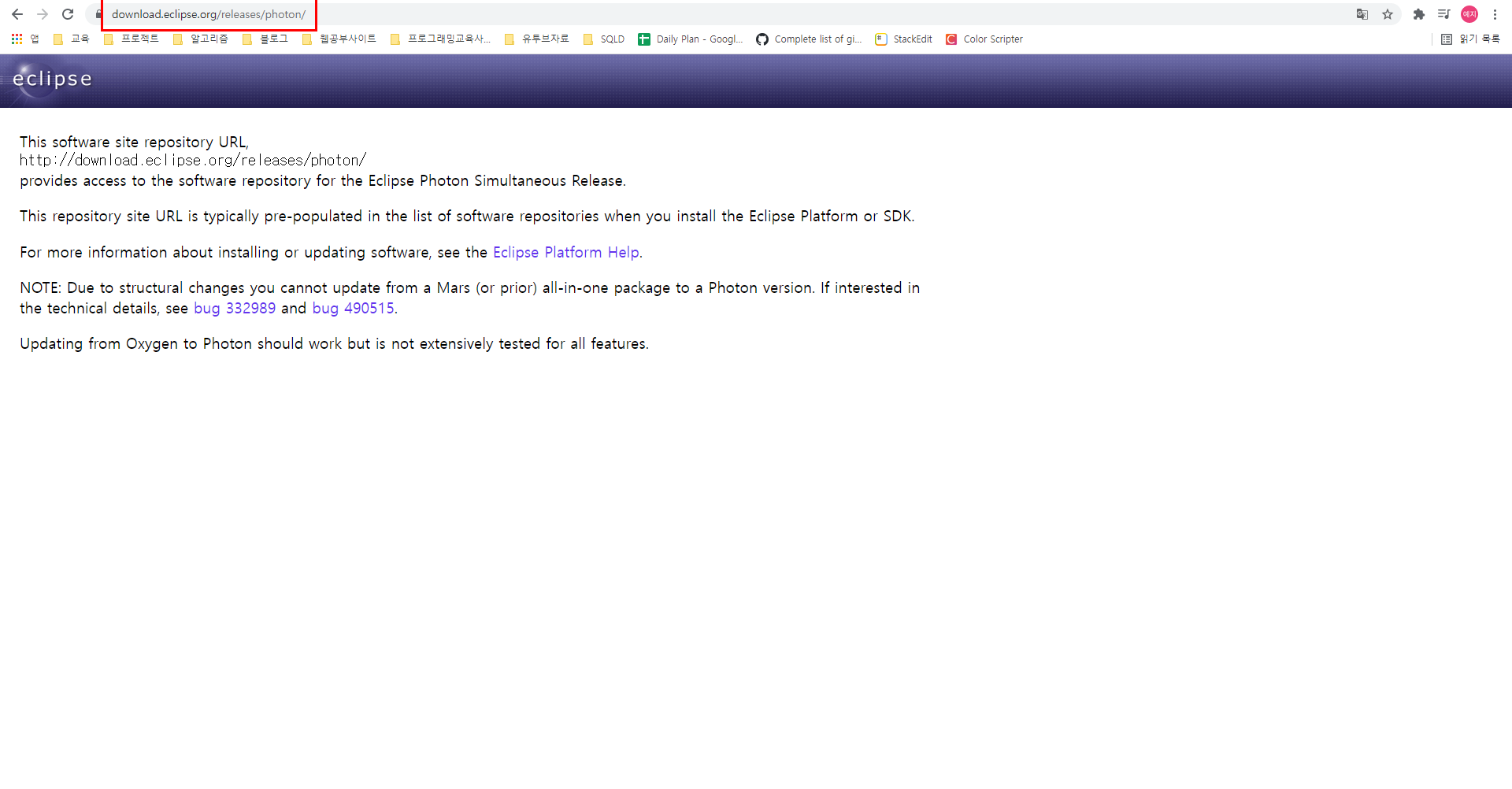1512x789 pixels.
Task: Open the extensions puzzle menu
Action: [x=1419, y=14]
